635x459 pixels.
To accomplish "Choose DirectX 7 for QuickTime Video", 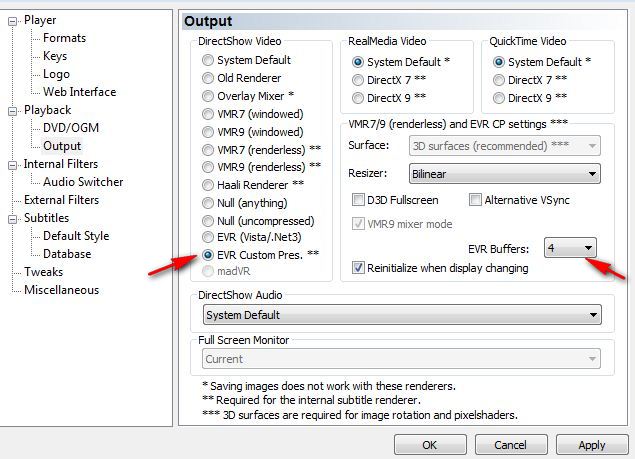I will click(x=499, y=80).
